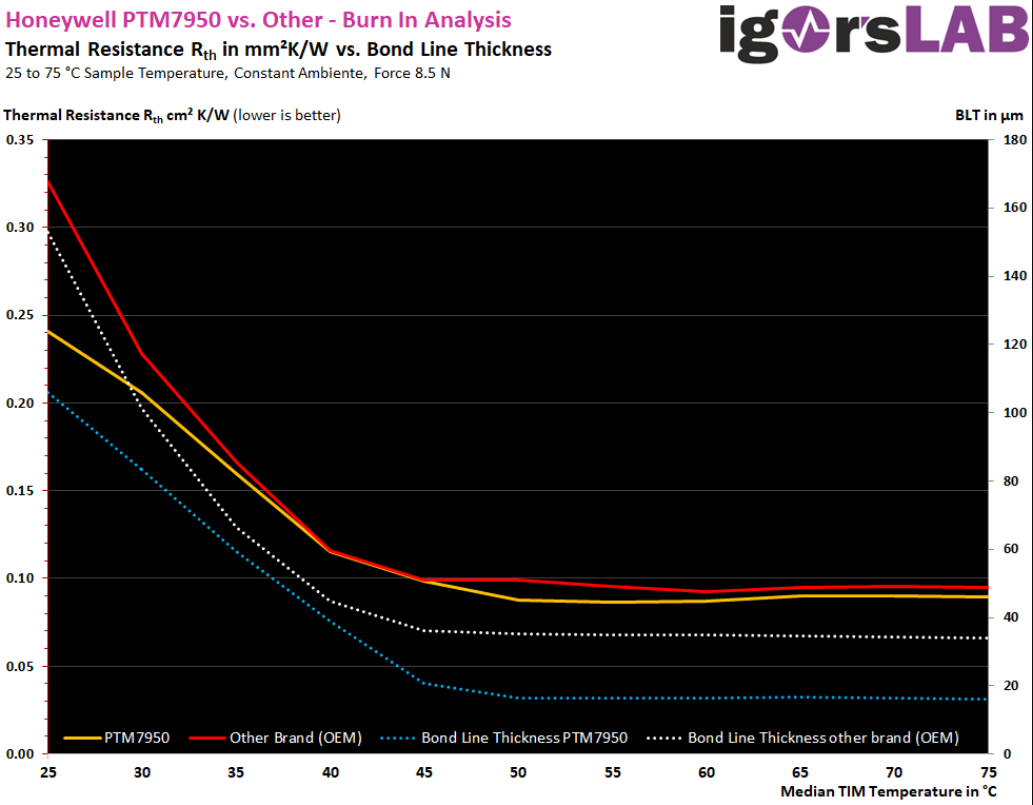This screenshot has height=805, width=1033.
Task: Click the 60 right axis value
Action: click(1011, 549)
